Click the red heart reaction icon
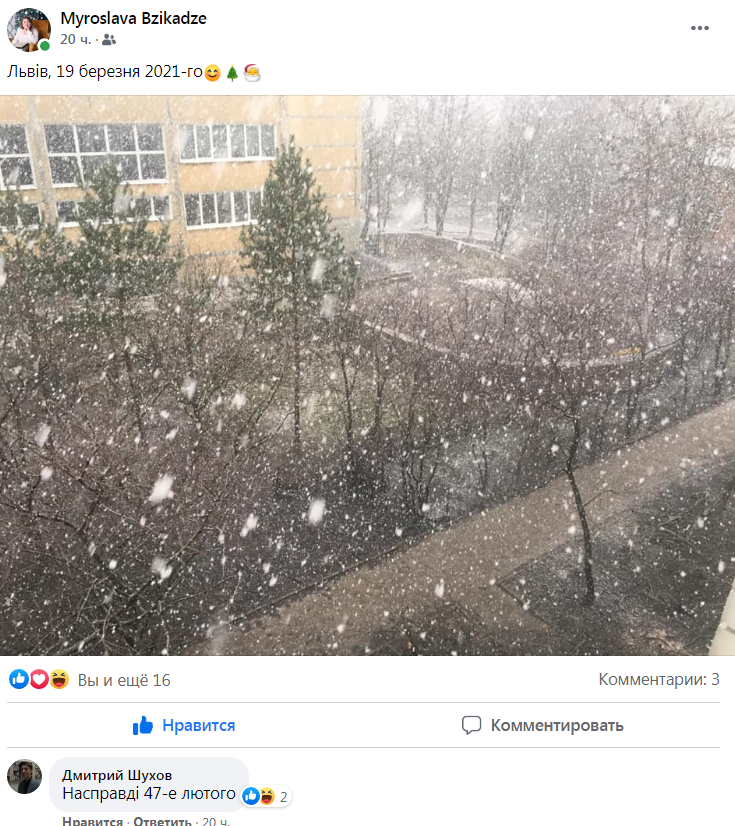Viewport: 735px width, 826px height. click(39, 679)
